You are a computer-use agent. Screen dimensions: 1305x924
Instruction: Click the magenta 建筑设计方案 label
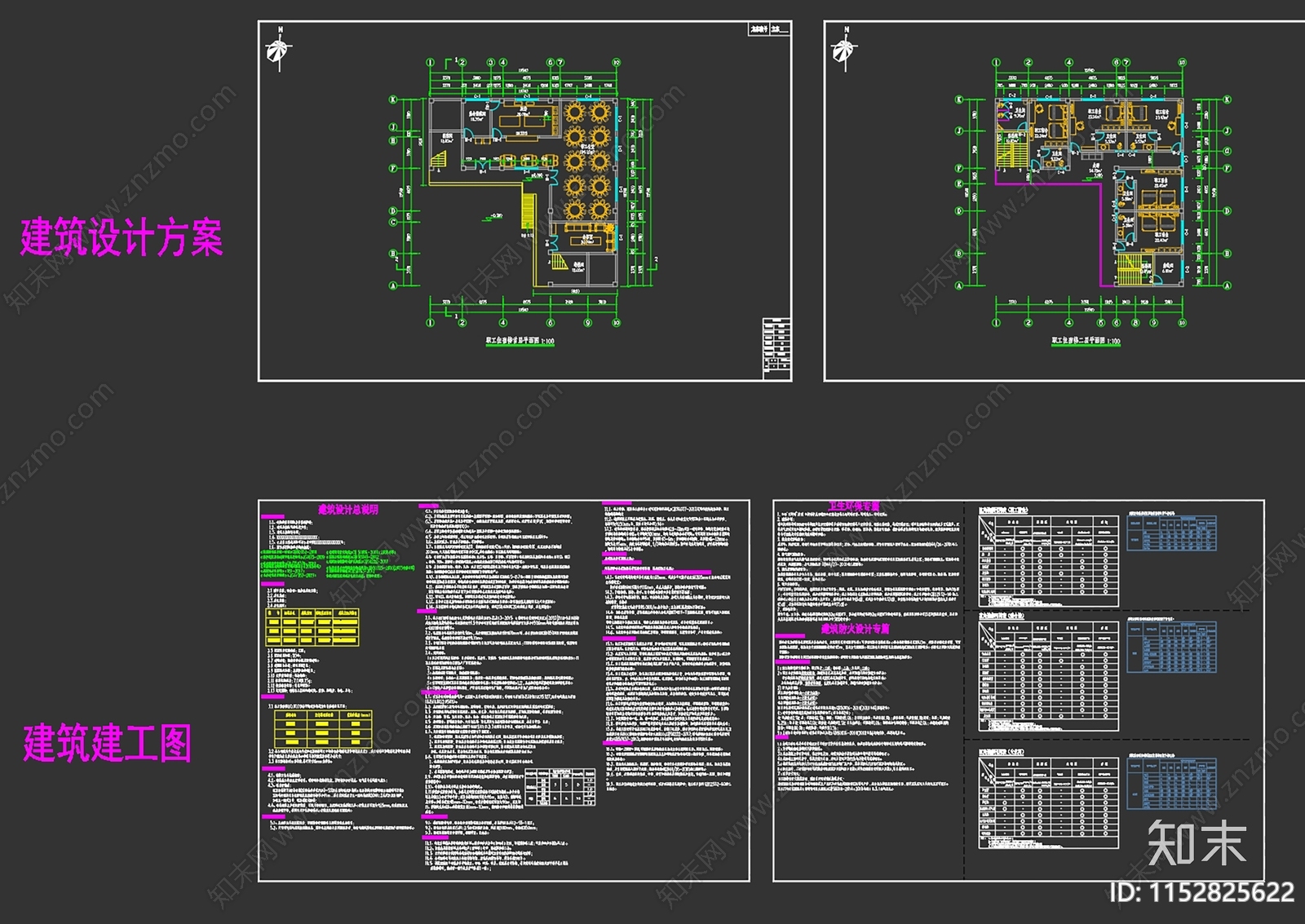point(122,237)
